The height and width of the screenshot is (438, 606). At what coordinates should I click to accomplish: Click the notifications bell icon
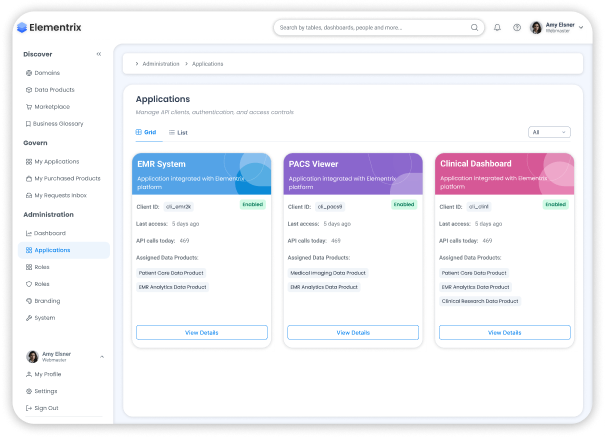click(x=497, y=28)
